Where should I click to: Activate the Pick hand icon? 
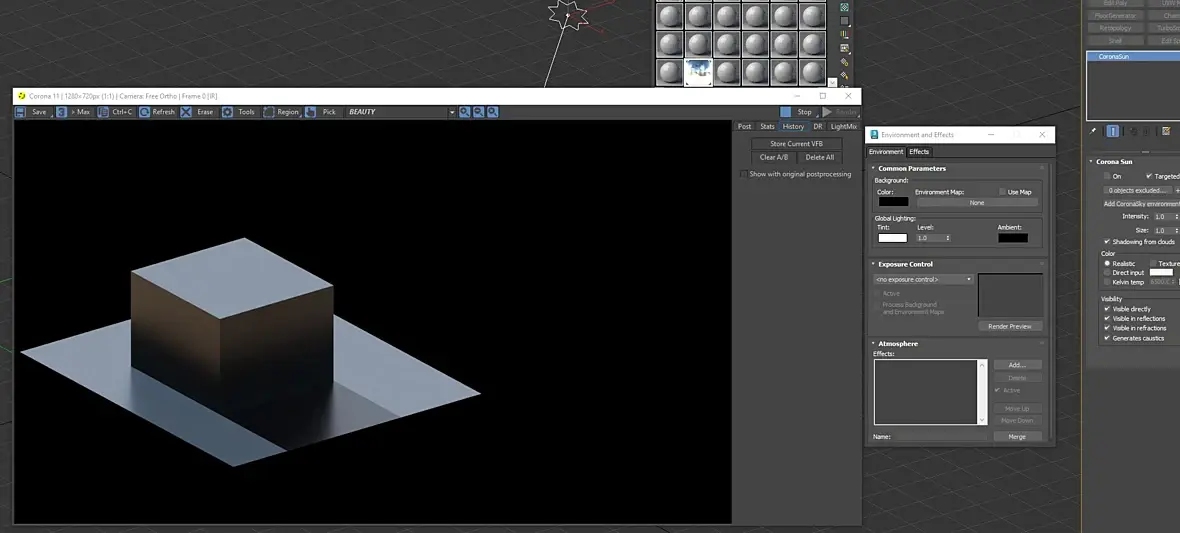311,112
